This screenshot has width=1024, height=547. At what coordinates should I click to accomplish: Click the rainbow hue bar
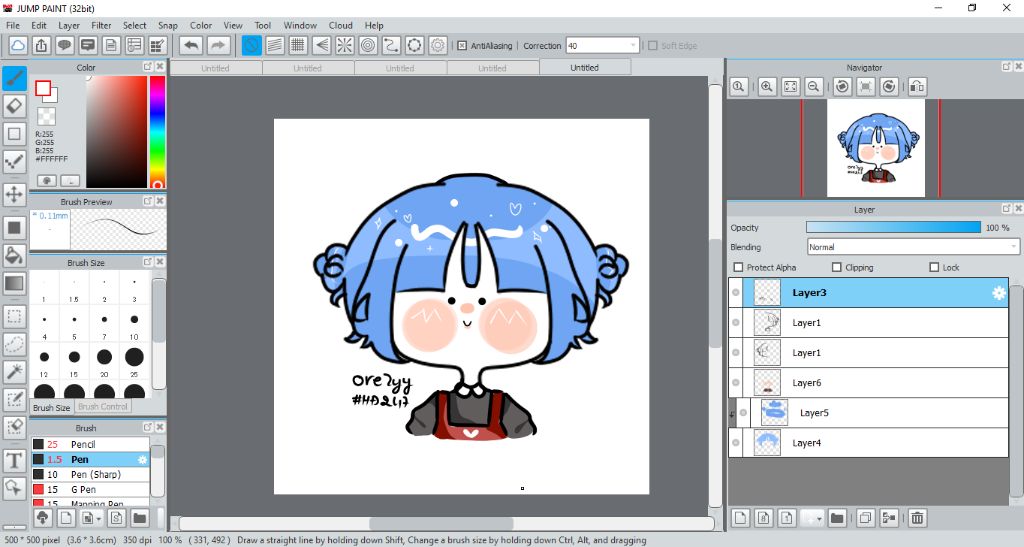point(157,131)
